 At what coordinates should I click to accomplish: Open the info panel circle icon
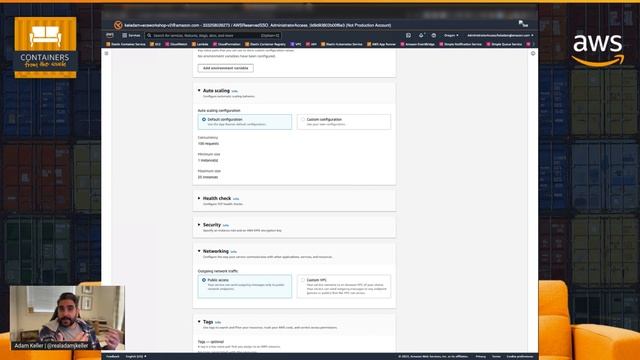tap(533, 53)
